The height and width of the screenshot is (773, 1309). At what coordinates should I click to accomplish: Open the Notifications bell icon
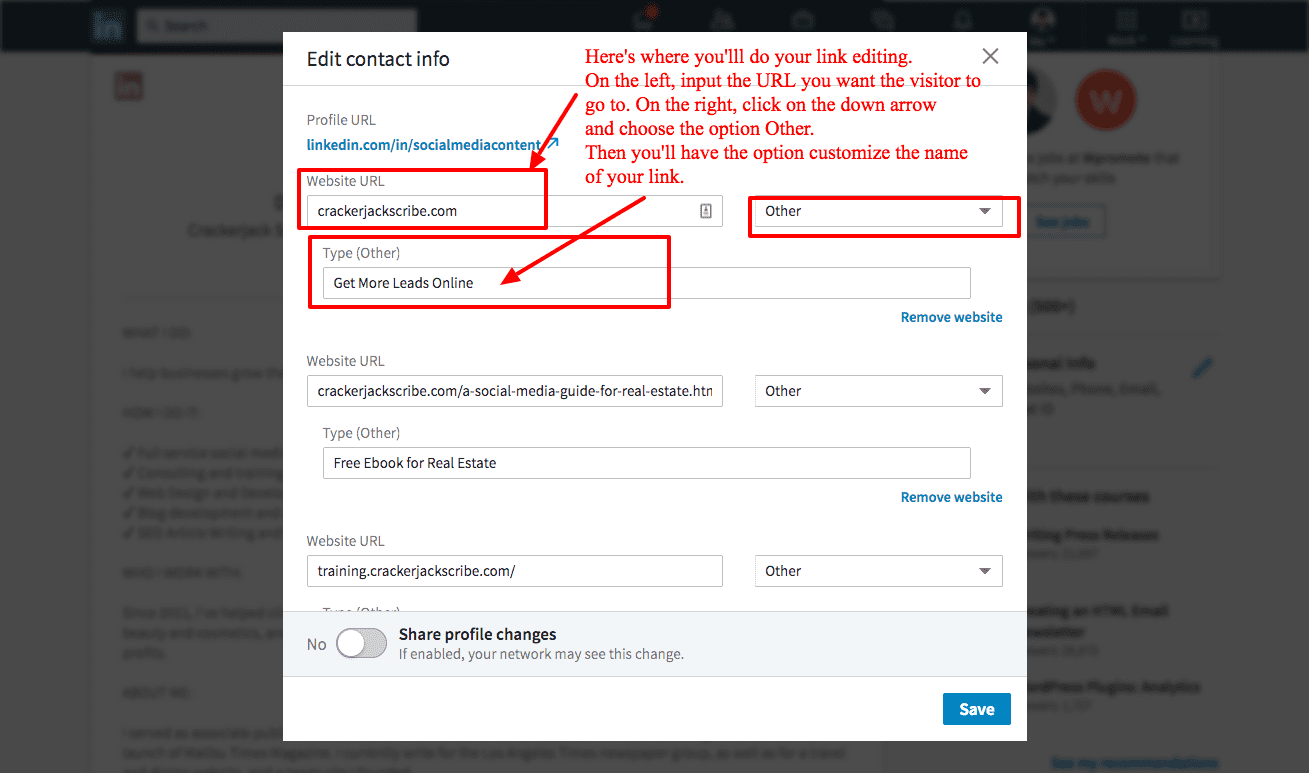(x=963, y=20)
